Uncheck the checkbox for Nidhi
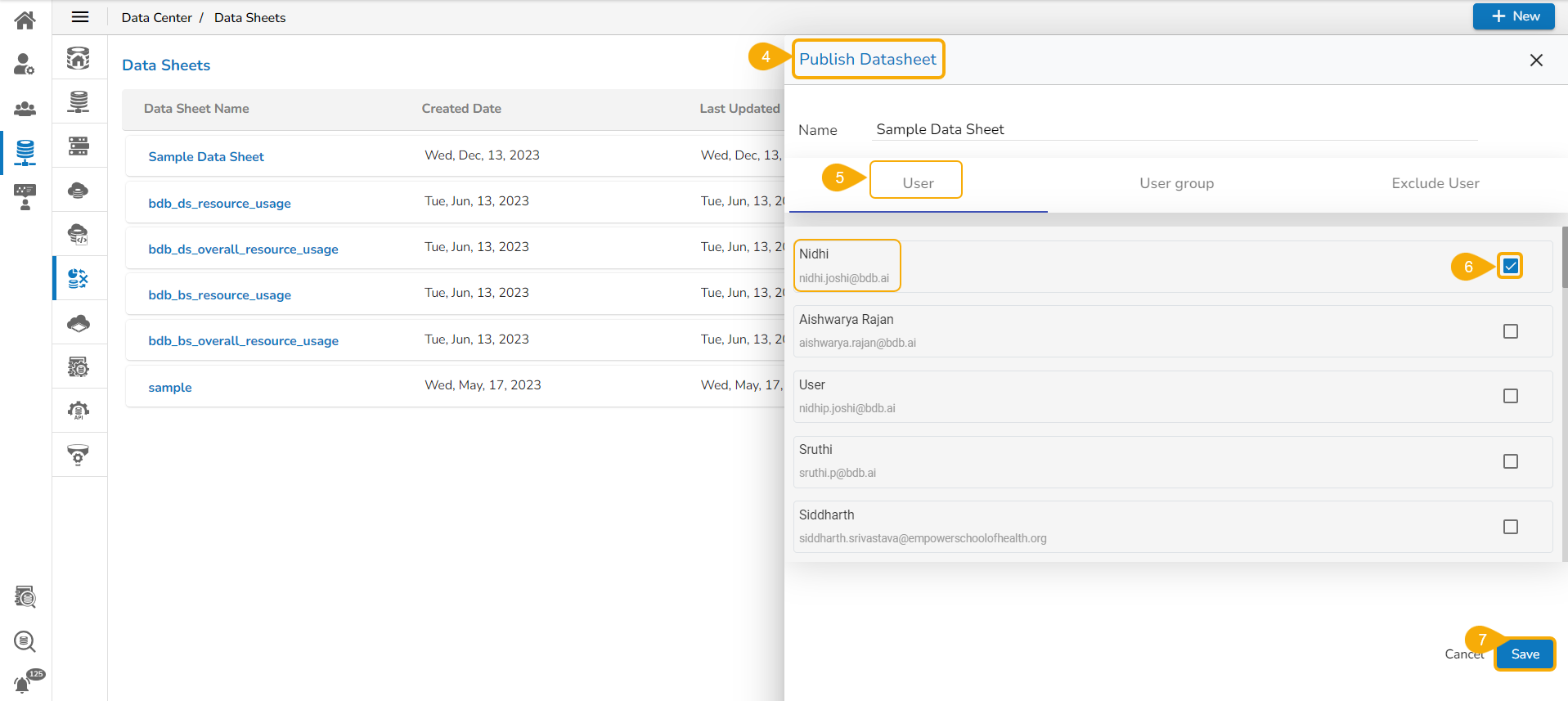Image resolution: width=1568 pixels, height=701 pixels. [1510, 266]
